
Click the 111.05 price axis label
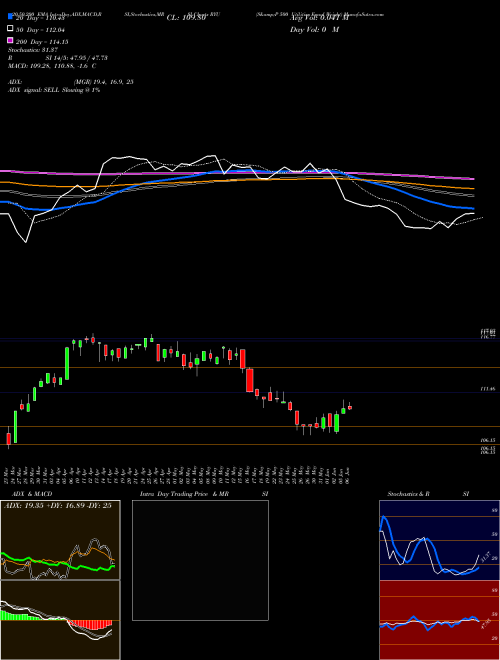487,390
